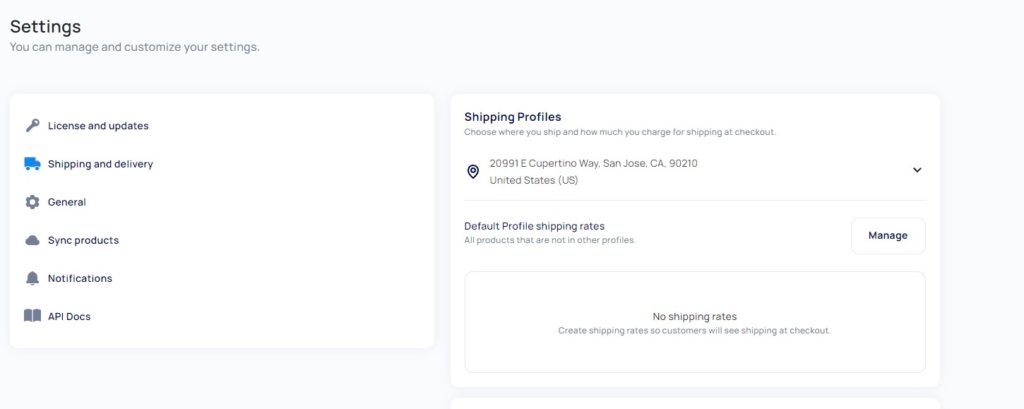1024x409 pixels.
Task: Click the Manage button
Action: (888, 236)
